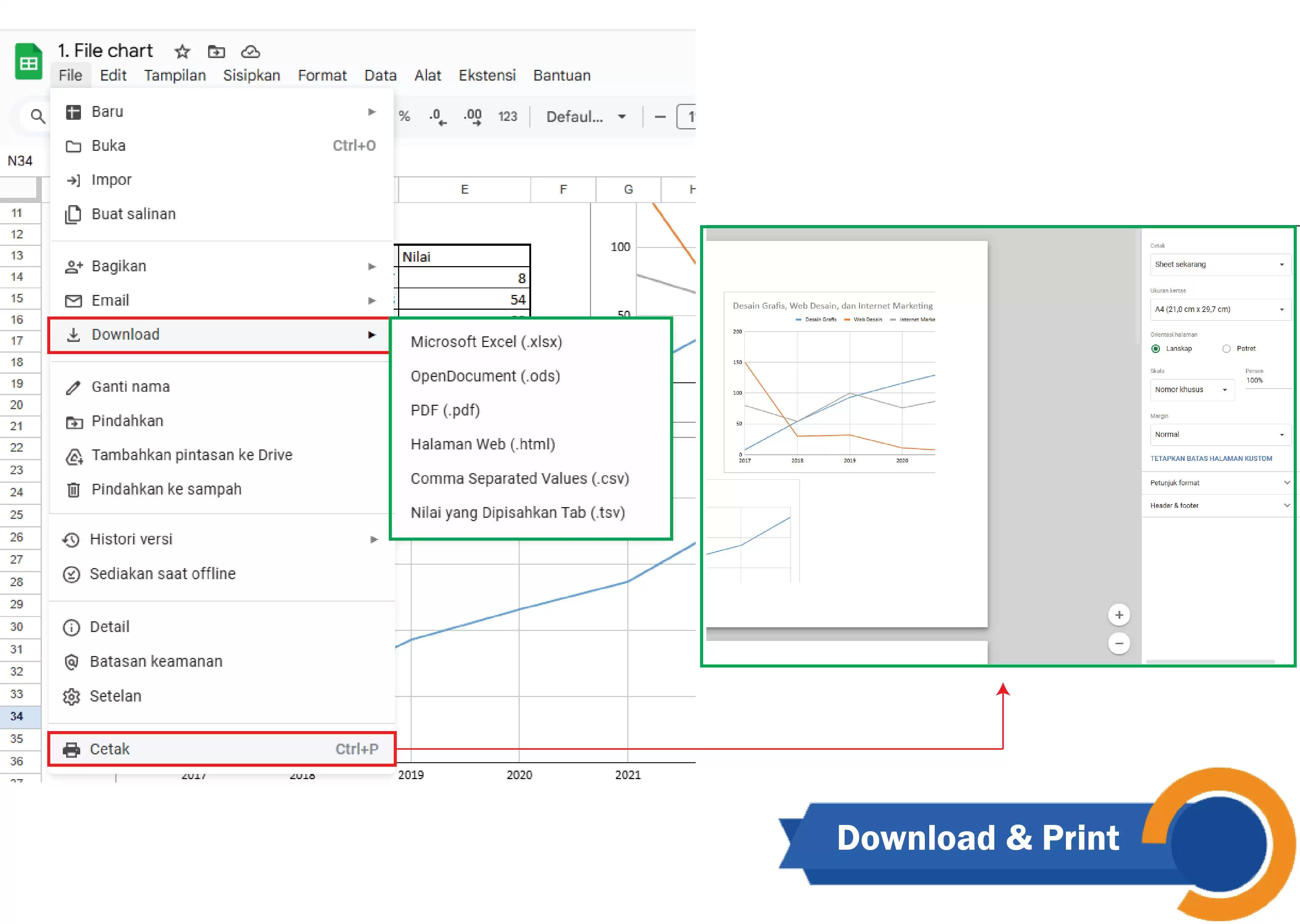Click the Download & Print banner

point(977,837)
